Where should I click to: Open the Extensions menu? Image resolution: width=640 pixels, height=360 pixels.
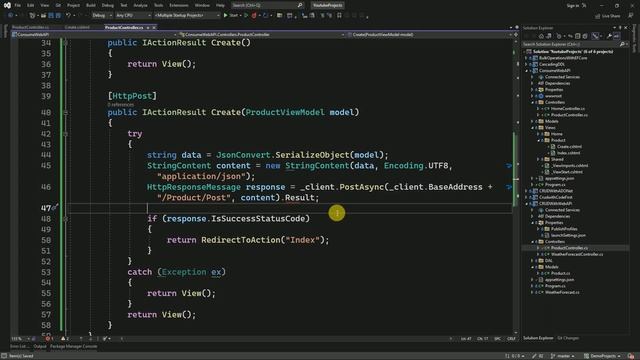179,5
